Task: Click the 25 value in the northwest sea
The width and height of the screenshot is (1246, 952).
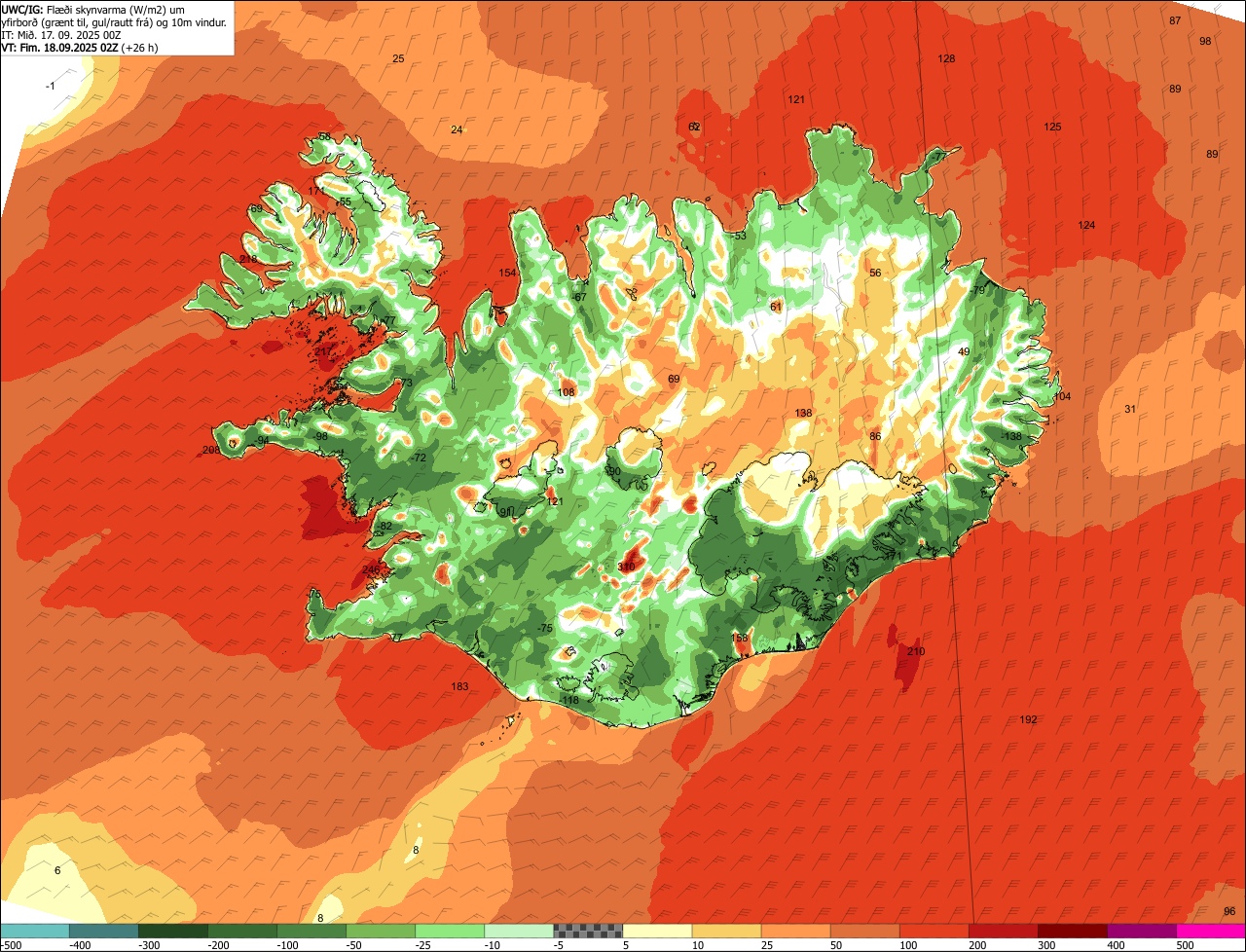Action: point(398,58)
